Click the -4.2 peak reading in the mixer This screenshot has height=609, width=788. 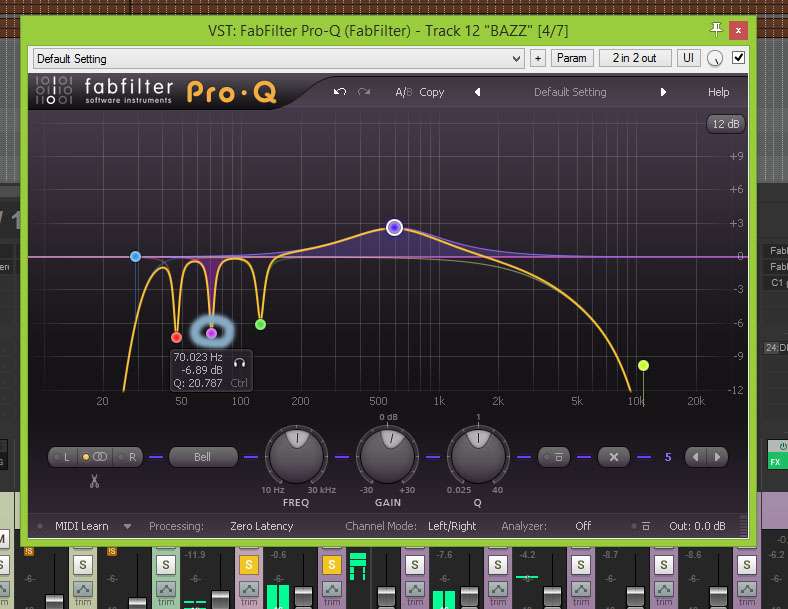(527, 555)
